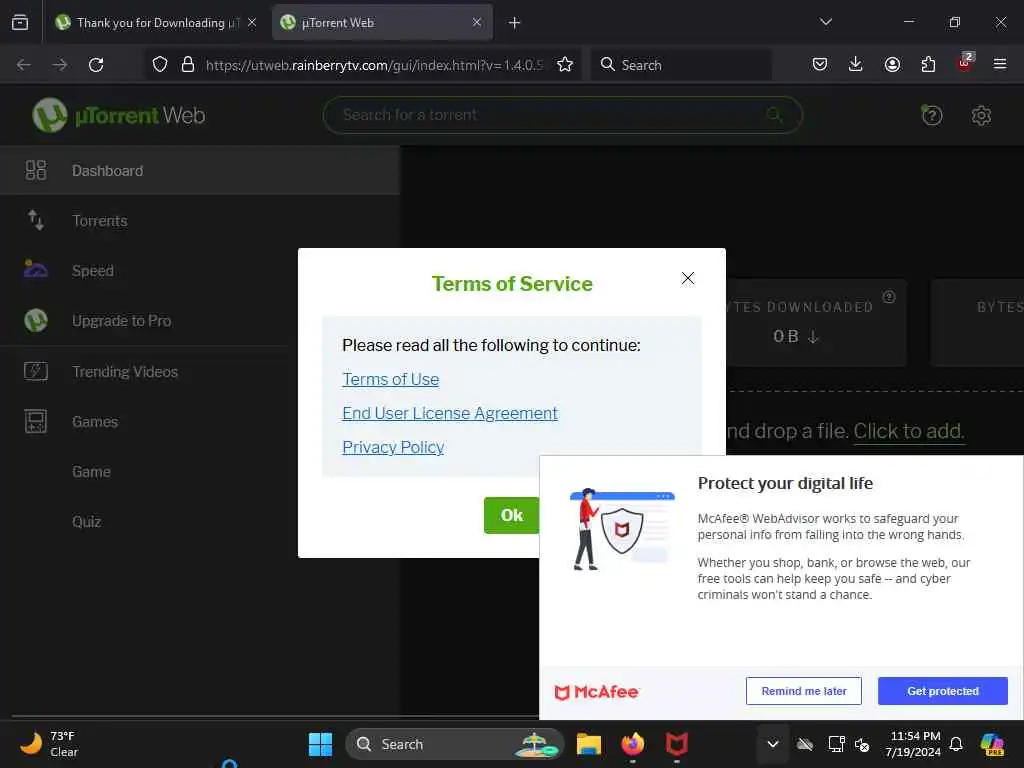Viewport: 1024px width, 768px height.
Task: Go back in the browser
Action: 24,65
